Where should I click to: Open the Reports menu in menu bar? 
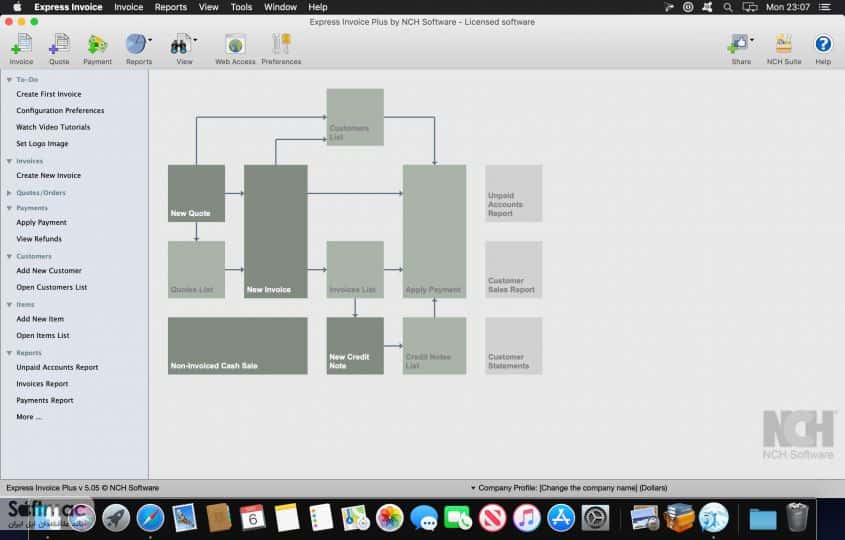[x=170, y=7]
